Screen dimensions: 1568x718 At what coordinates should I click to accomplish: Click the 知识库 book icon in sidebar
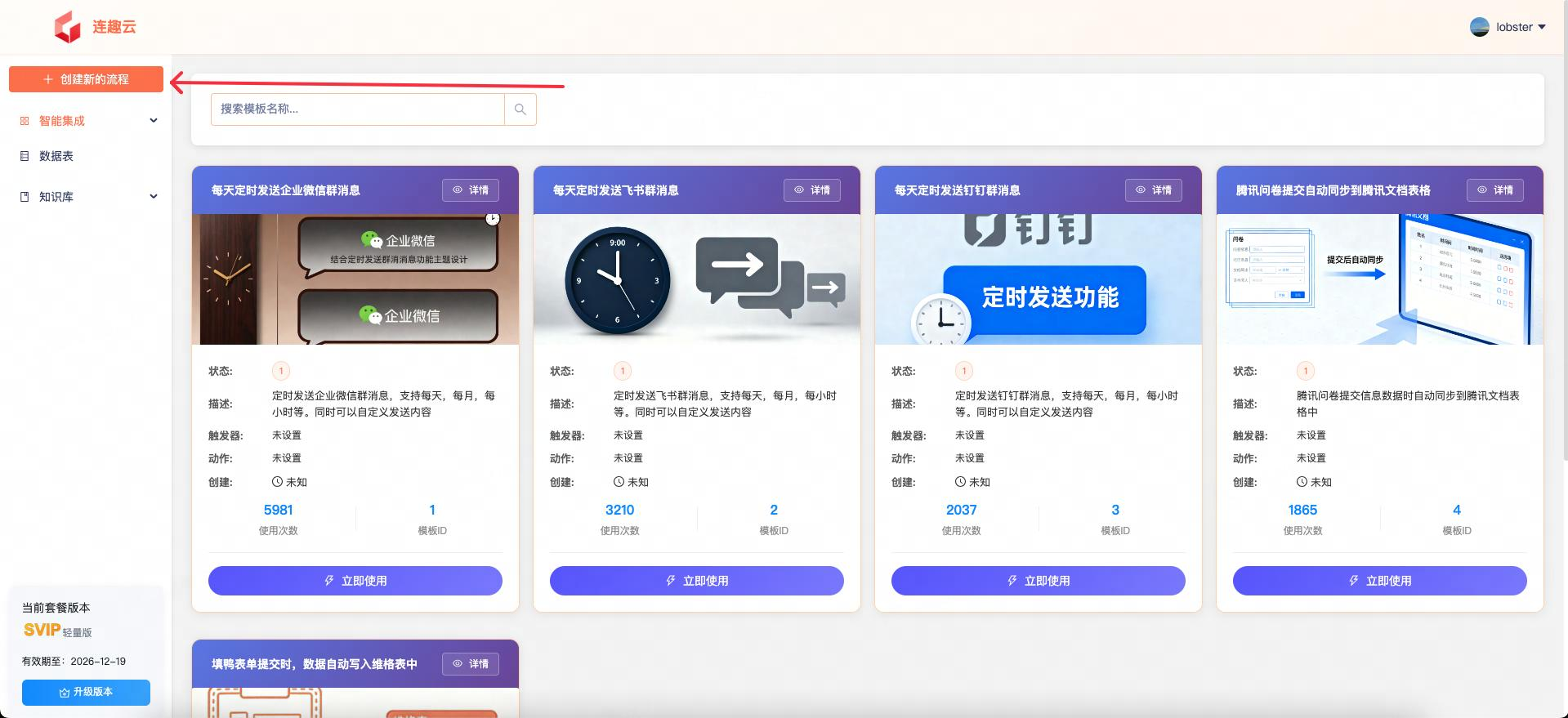click(x=25, y=197)
